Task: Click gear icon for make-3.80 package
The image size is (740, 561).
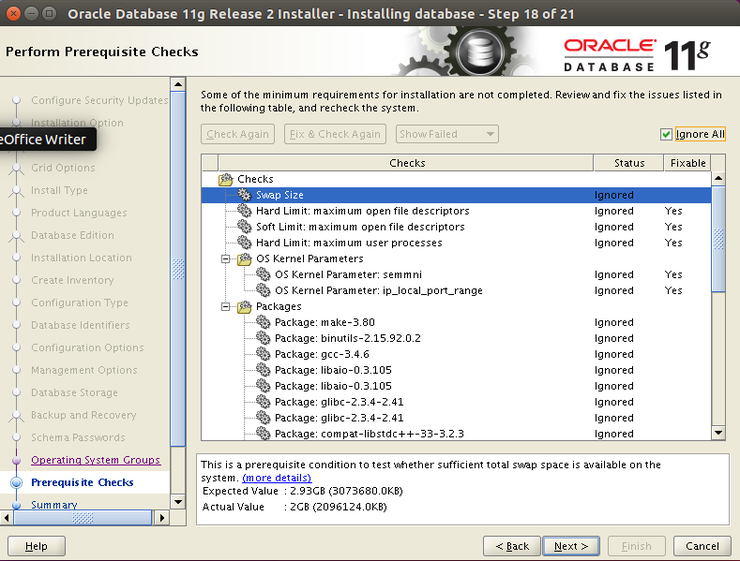Action: (263, 322)
